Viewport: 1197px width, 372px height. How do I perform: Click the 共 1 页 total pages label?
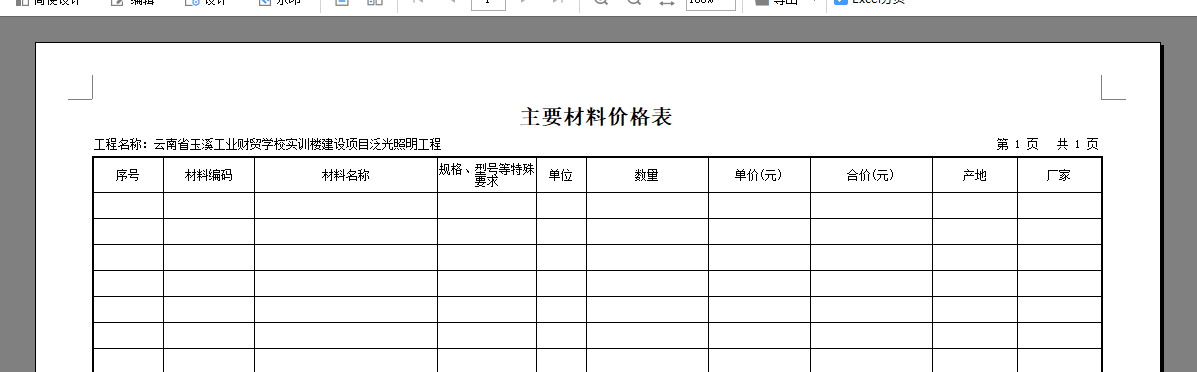coord(1077,144)
